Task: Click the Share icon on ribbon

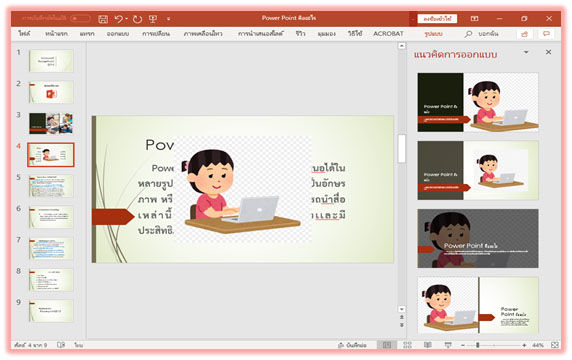Action: [x=525, y=34]
